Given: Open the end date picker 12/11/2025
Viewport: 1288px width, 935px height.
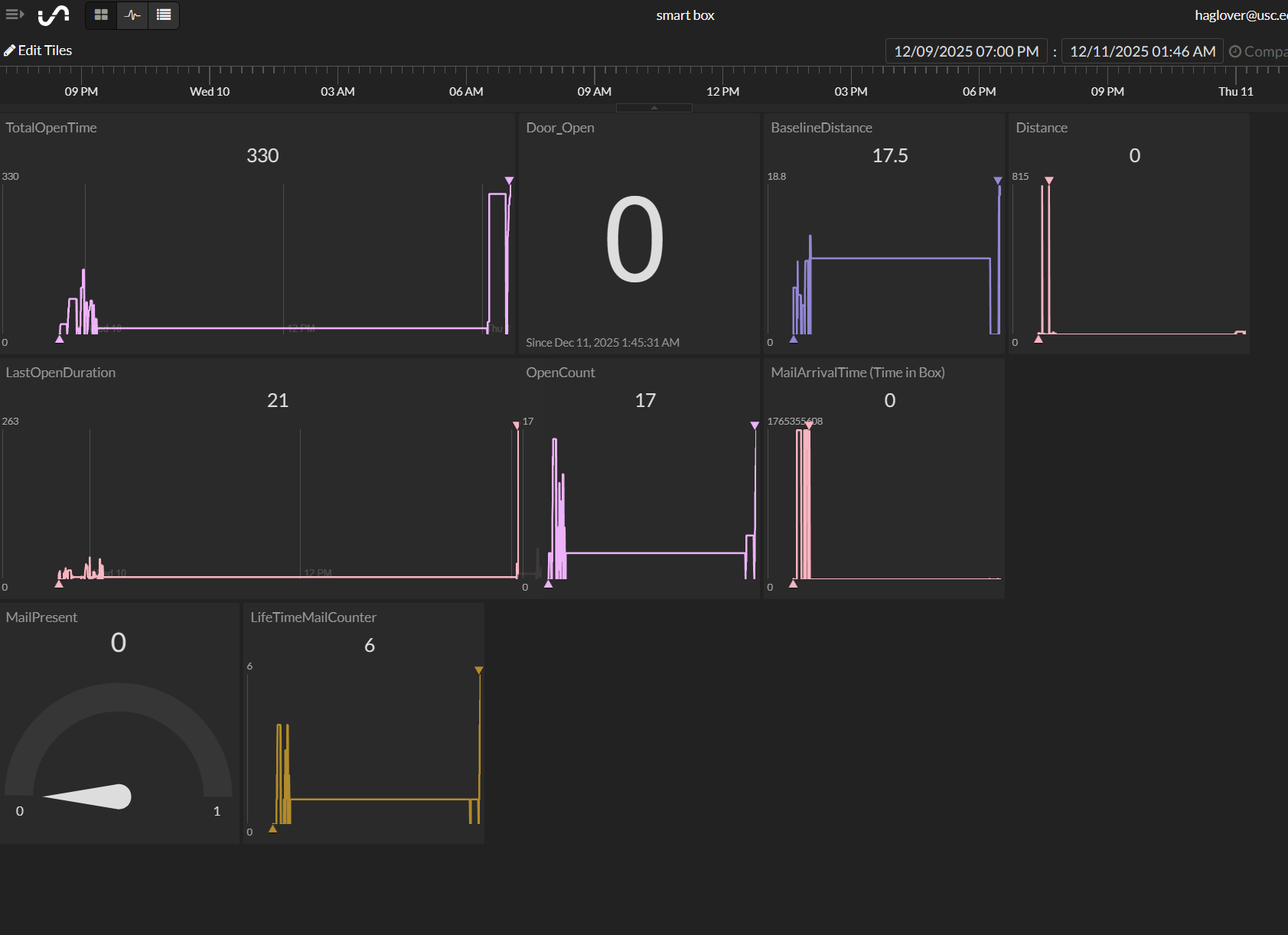Looking at the screenshot, I should 1143,50.
